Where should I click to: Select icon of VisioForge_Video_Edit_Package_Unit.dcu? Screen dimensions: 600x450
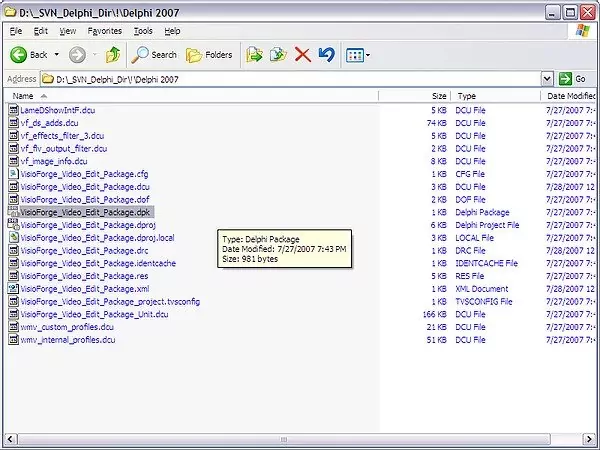point(13,314)
